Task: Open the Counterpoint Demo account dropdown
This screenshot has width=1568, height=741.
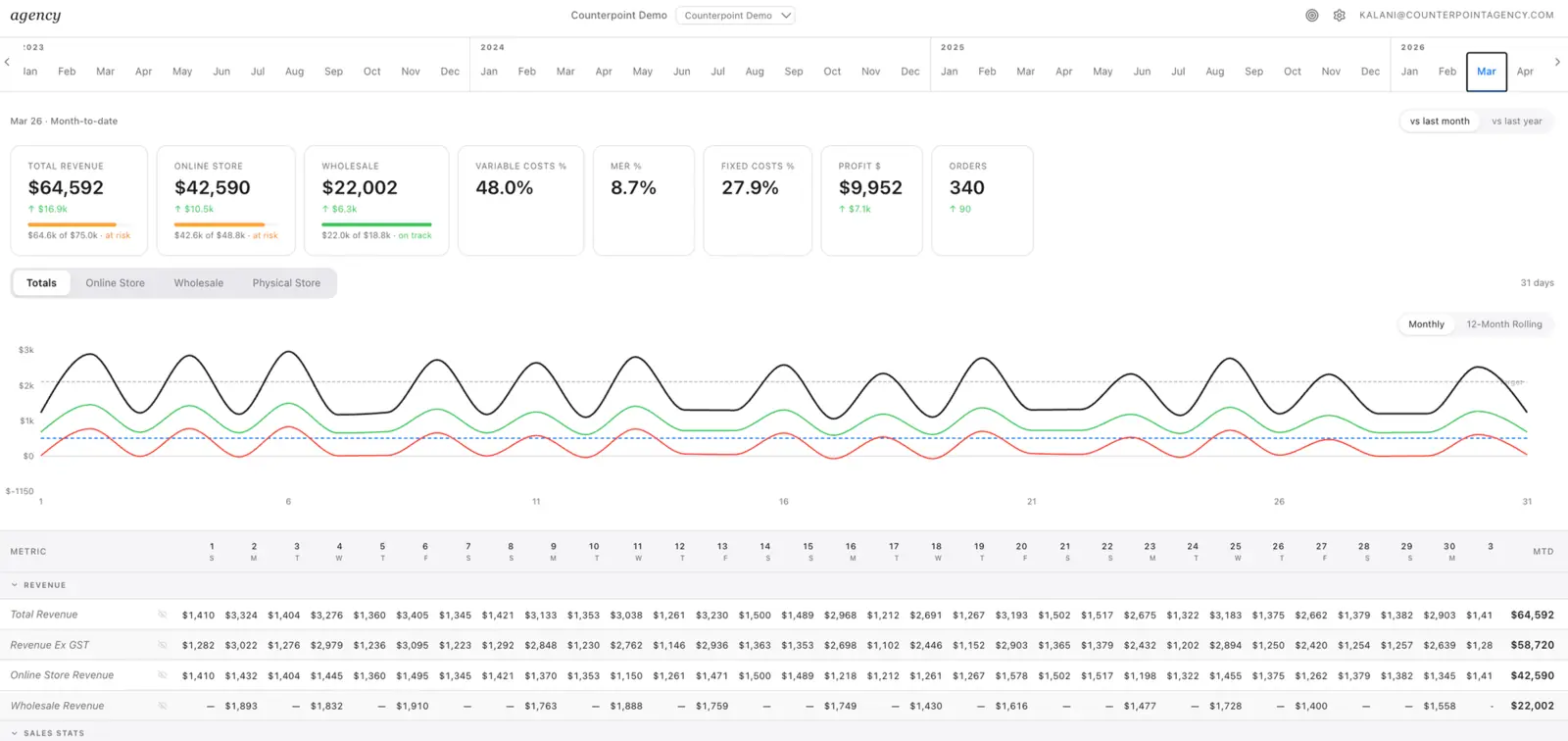Action: coord(735,16)
